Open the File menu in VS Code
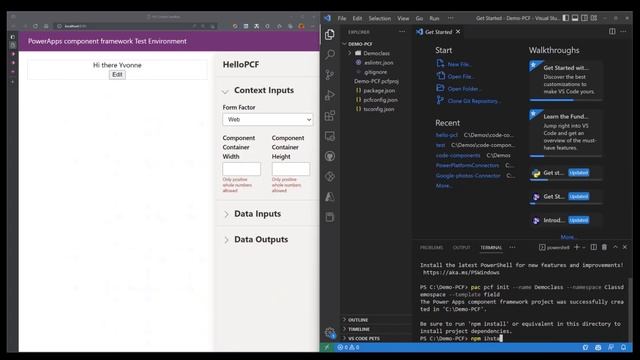Image resolution: width=640 pixels, height=360 pixels. tap(342, 18)
